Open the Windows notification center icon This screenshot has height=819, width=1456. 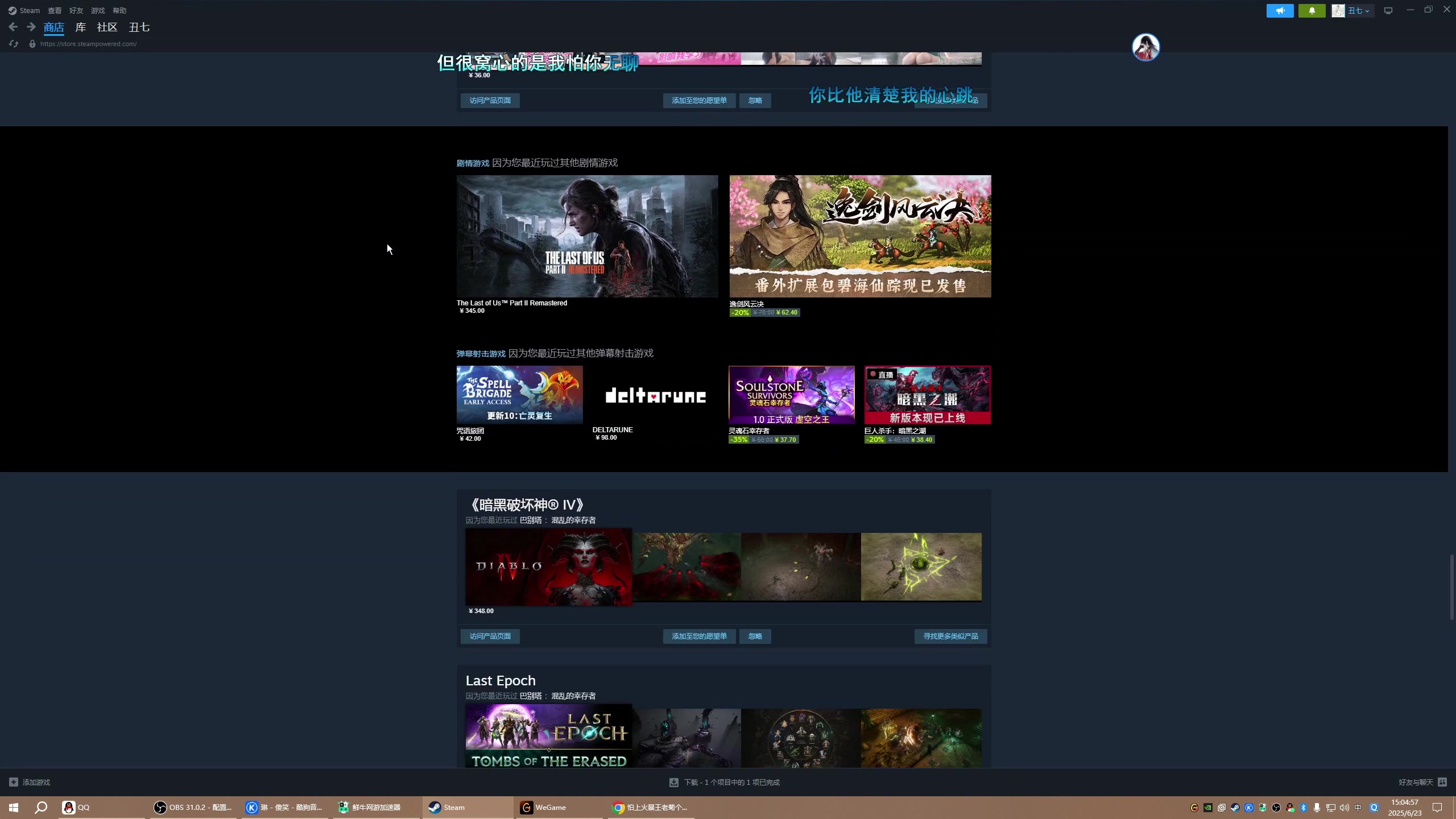point(1437,808)
